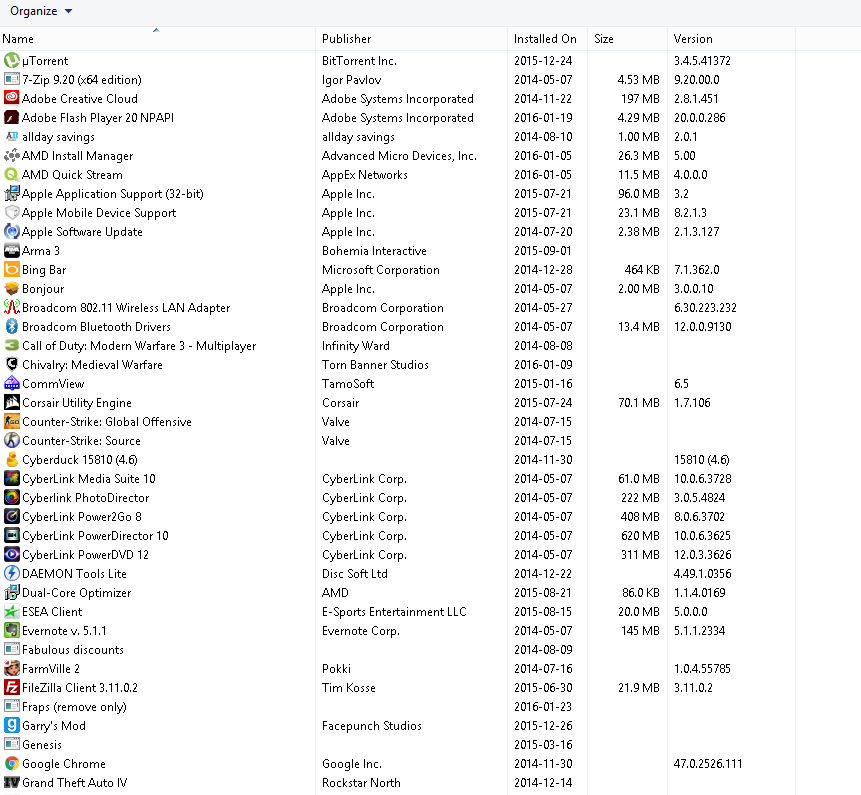Screen dimensions: 861x795
Task: Open the Organize dropdown menu
Action: [41, 11]
